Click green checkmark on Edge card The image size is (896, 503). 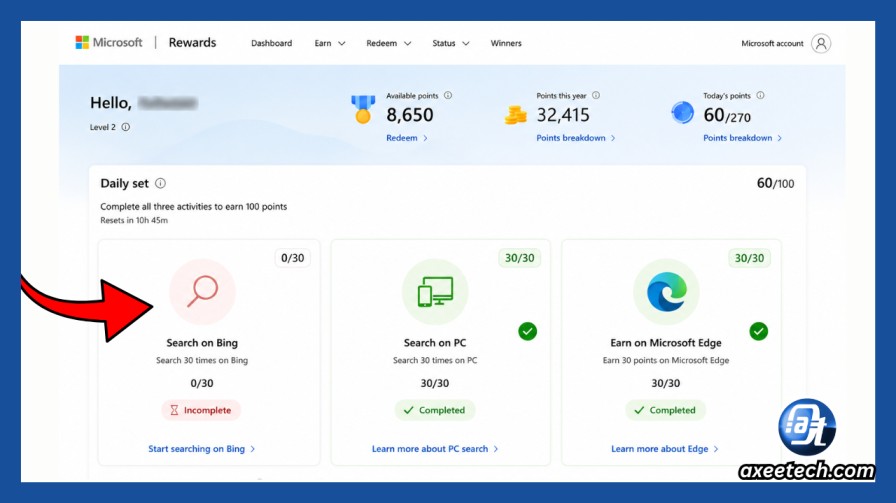[758, 331]
